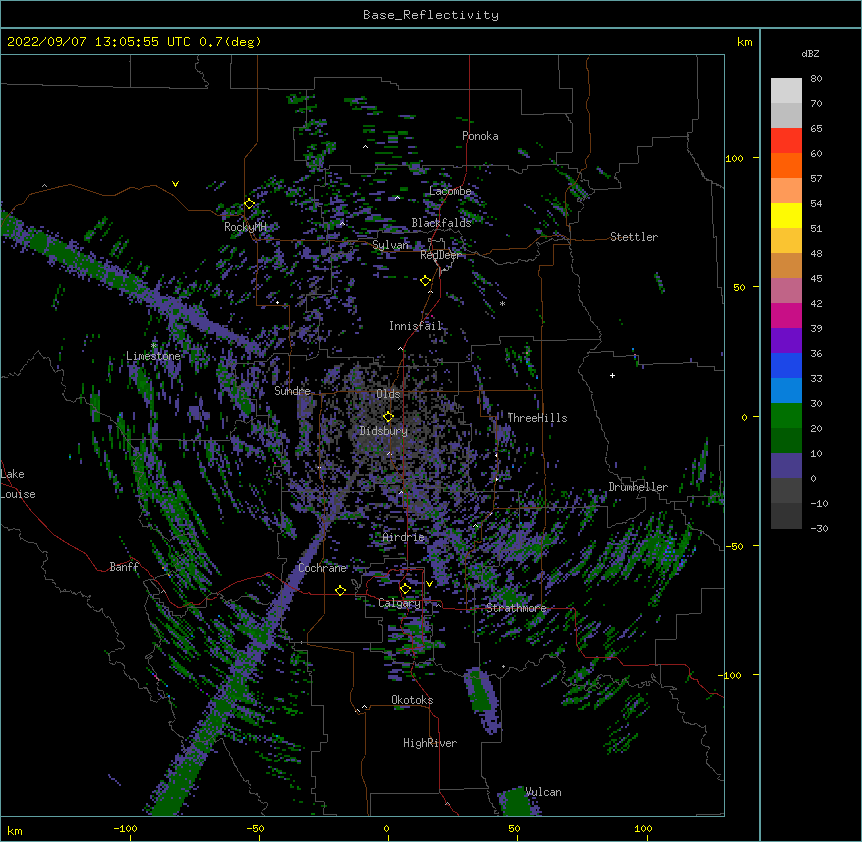Click the Banff town label
This screenshot has width=862, height=842.
point(124,567)
